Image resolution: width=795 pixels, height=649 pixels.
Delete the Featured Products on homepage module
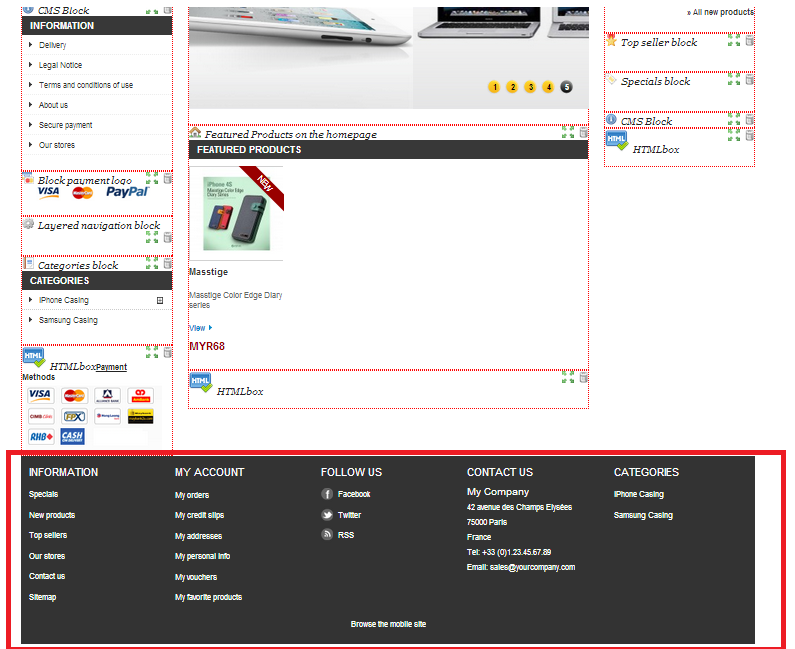click(x=584, y=133)
